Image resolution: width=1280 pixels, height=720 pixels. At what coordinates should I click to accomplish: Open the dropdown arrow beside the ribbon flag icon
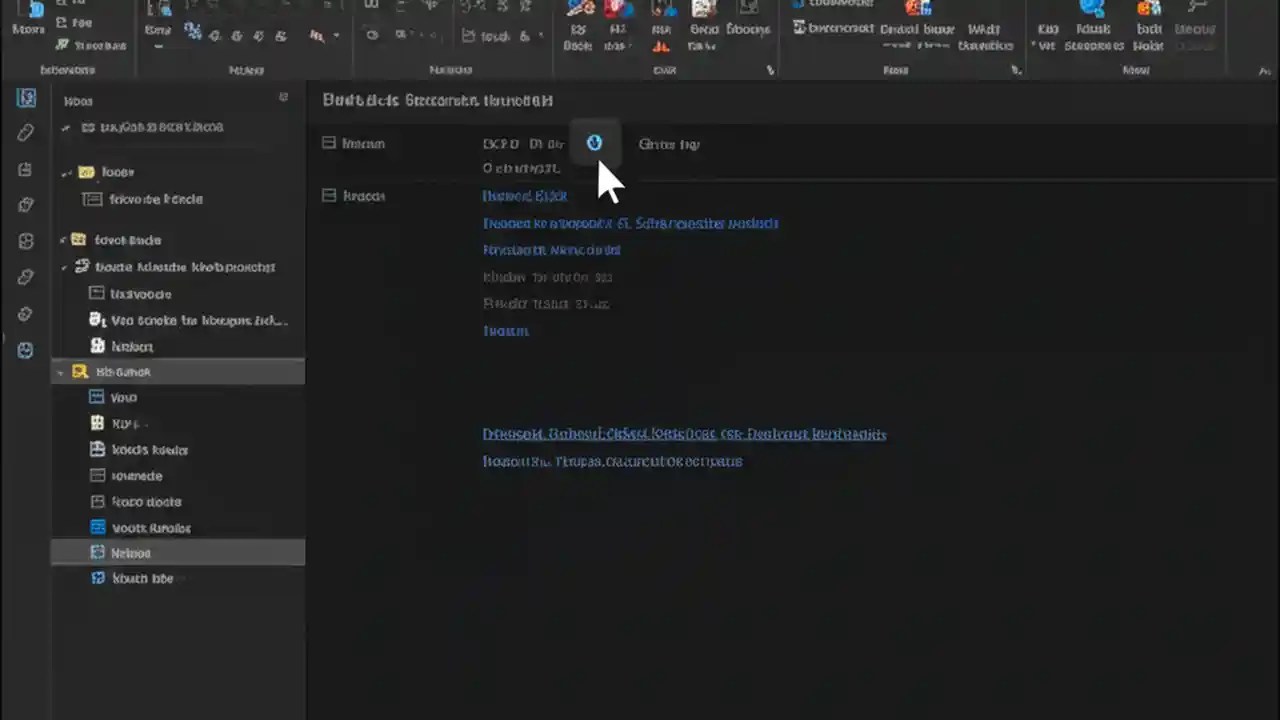pyautogui.click(x=334, y=37)
